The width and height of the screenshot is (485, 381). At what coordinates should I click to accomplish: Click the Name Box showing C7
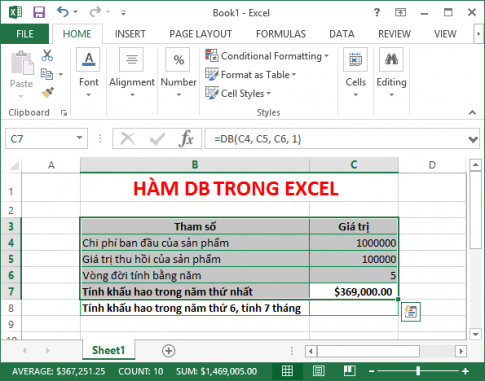40,138
